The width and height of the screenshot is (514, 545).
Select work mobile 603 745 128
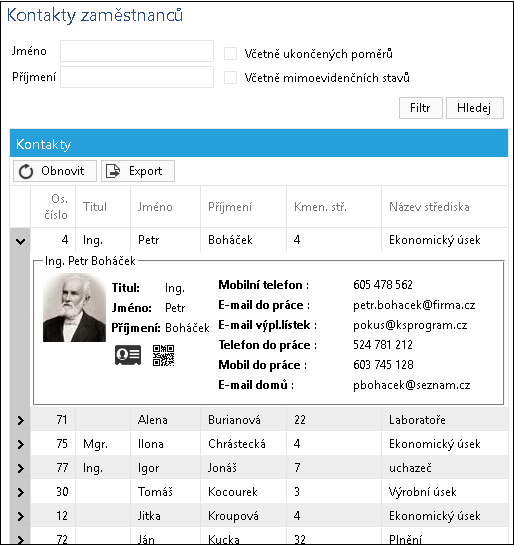pos(383,365)
